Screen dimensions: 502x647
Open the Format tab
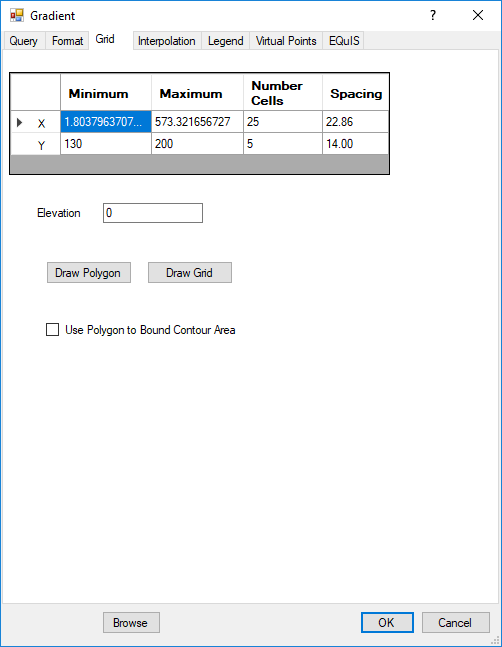(x=67, y=41)
